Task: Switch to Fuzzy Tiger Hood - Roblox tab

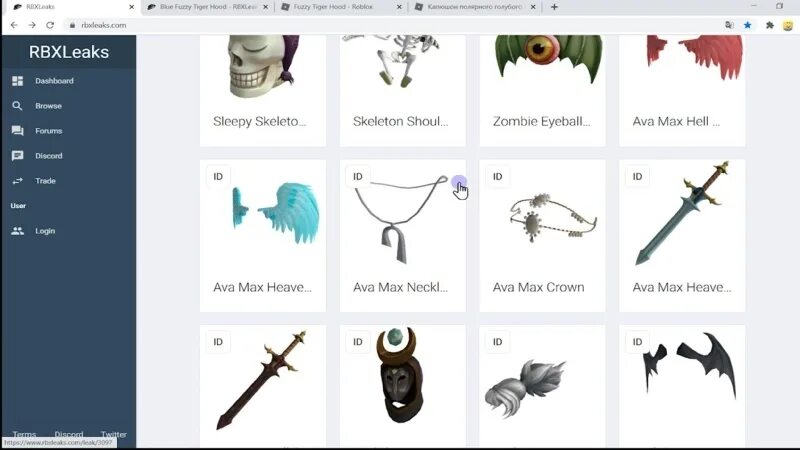Action: click(x=341, y=7)
